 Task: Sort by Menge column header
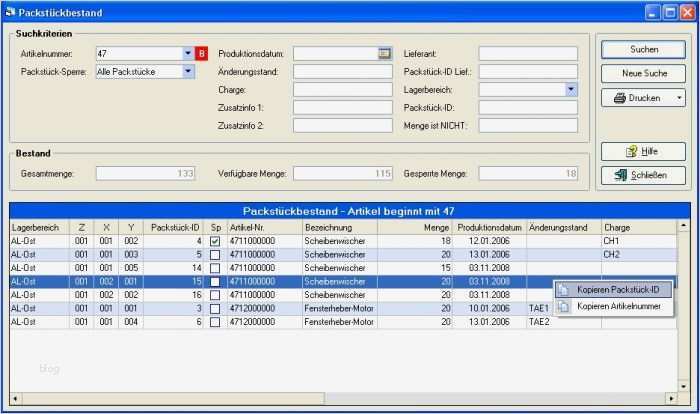click(415, 227)
